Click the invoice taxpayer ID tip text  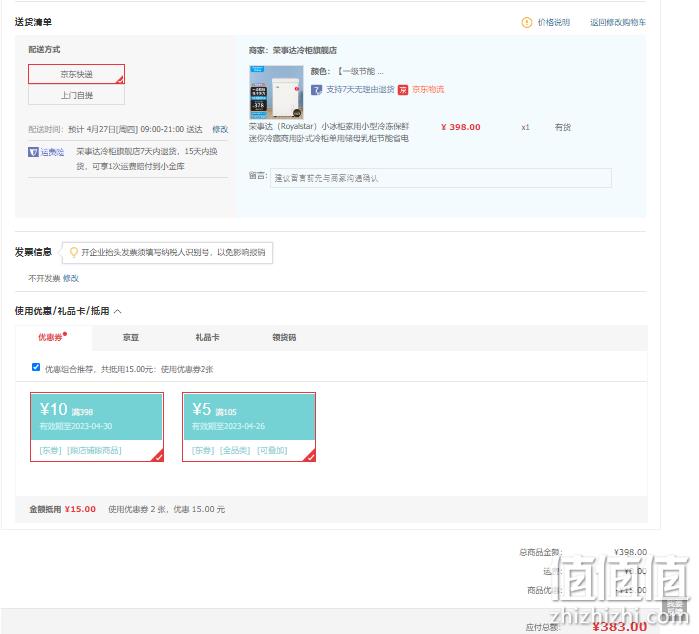tap(173, 252)
